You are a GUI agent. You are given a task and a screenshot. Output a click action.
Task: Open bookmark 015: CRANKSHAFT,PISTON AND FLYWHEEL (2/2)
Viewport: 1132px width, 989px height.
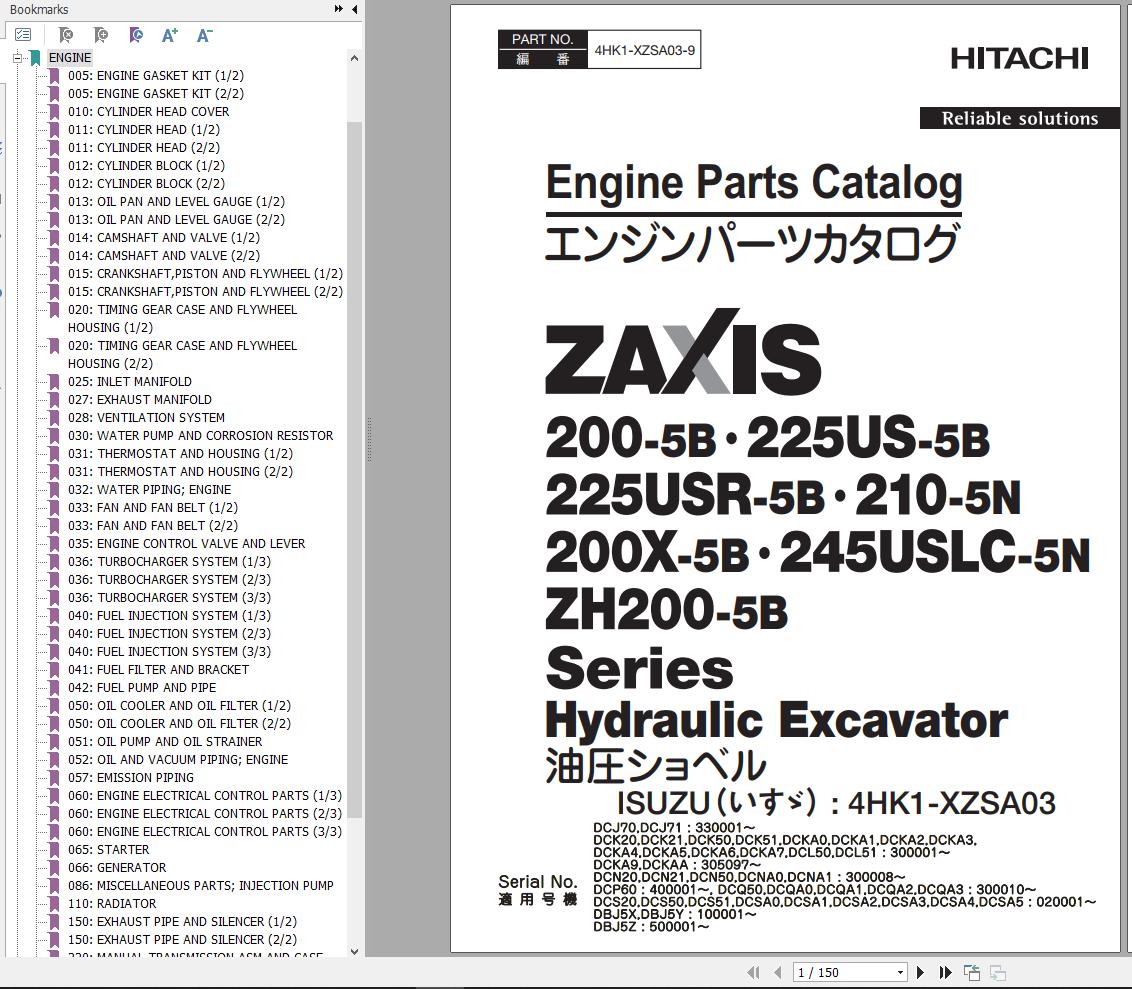tap(206, 292)
